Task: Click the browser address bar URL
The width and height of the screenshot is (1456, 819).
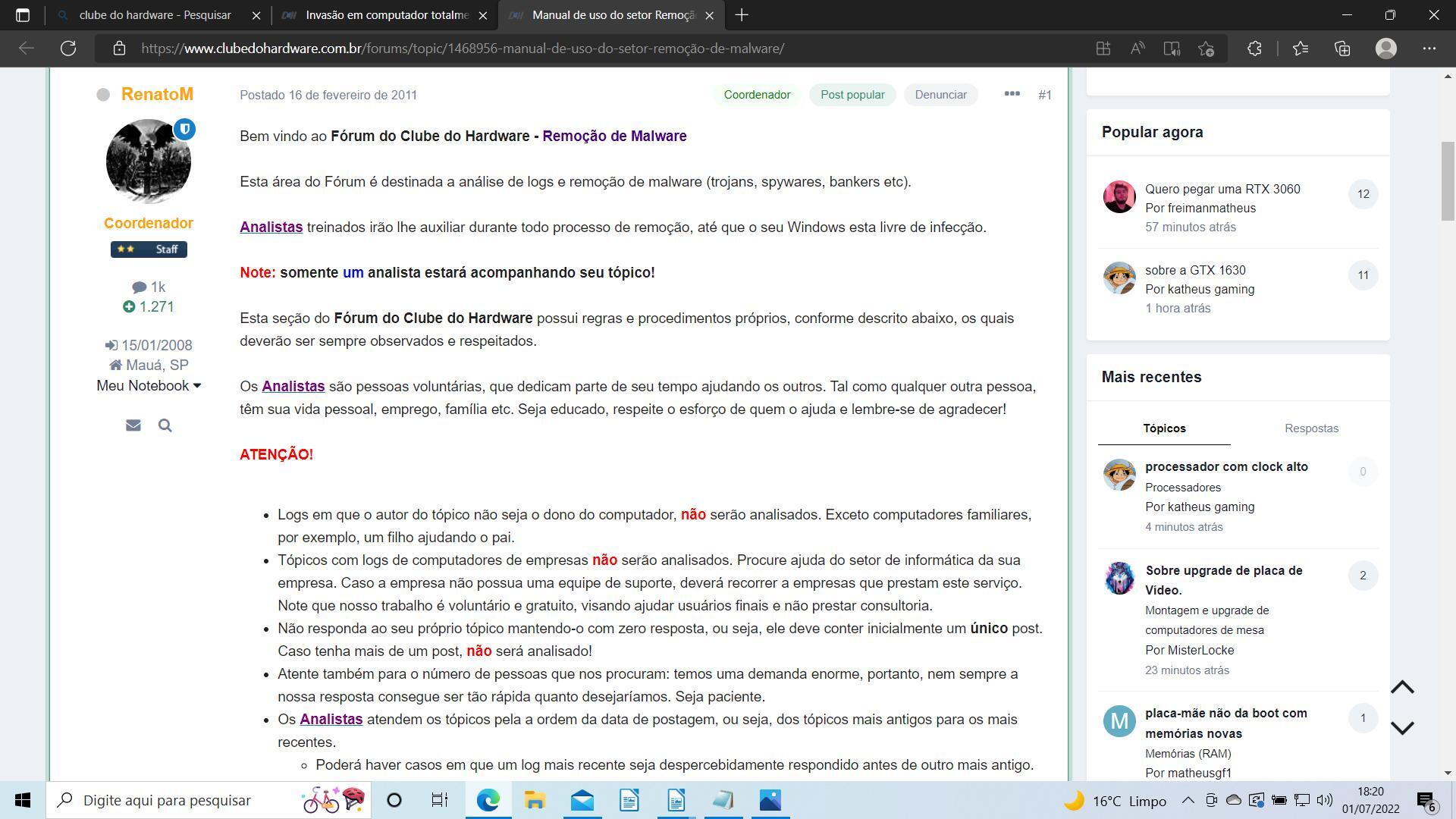Action: click(x=463, y=48)
